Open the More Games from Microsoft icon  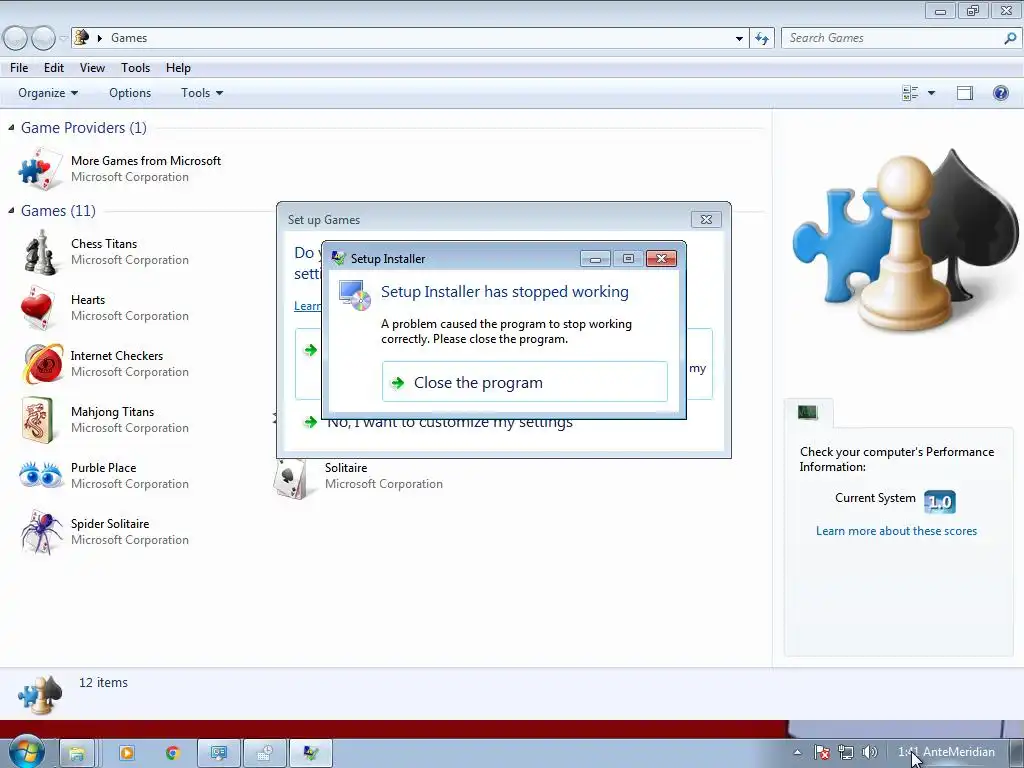tap(40, 168)
